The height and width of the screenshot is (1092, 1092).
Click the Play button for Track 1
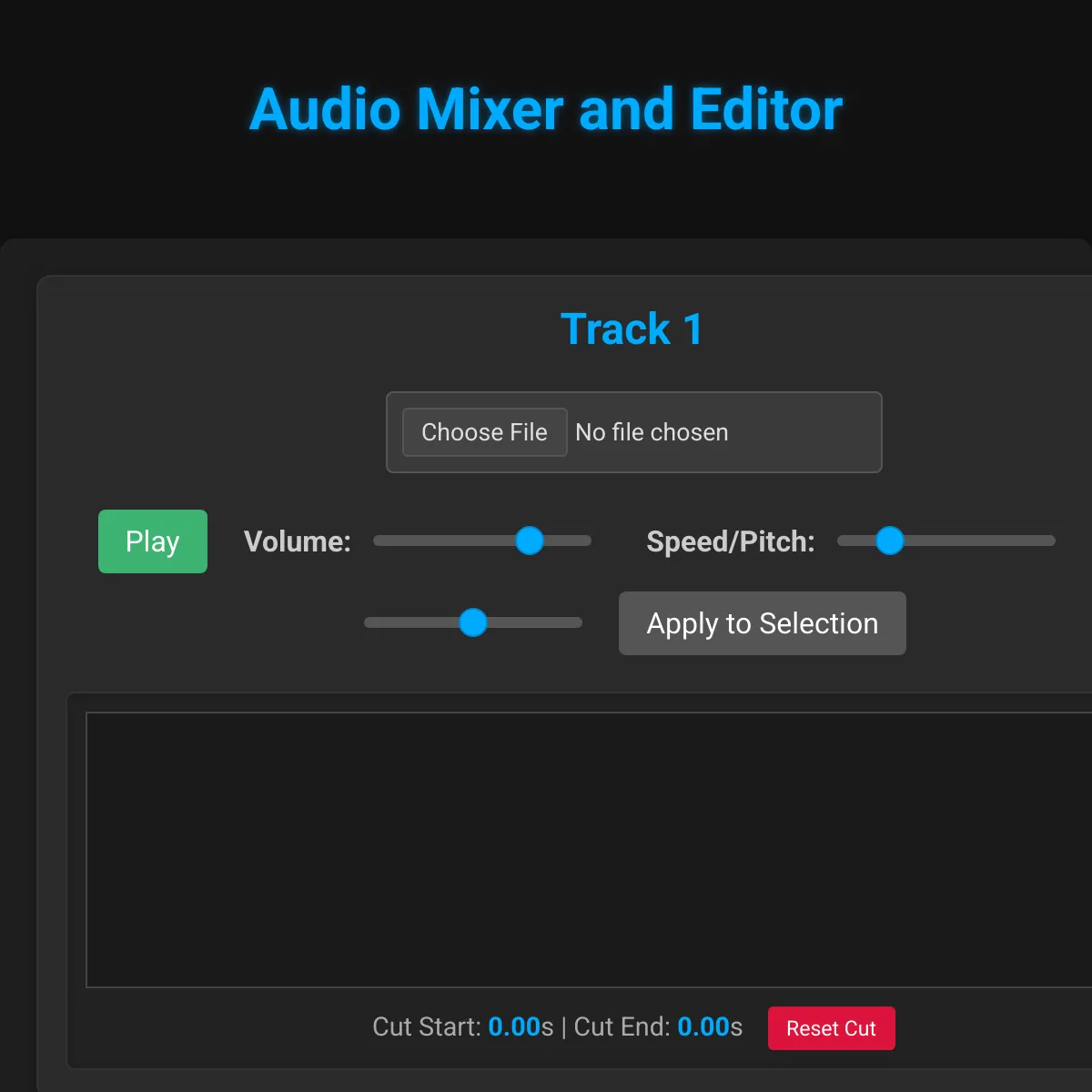pyautogui.click(x=152, y=541)
